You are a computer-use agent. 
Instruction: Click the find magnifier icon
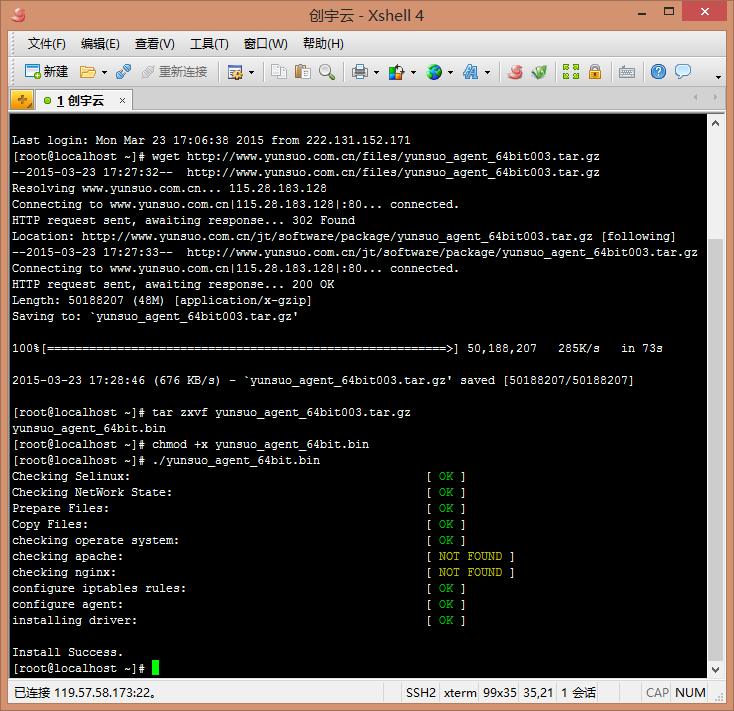pos(327,72)
